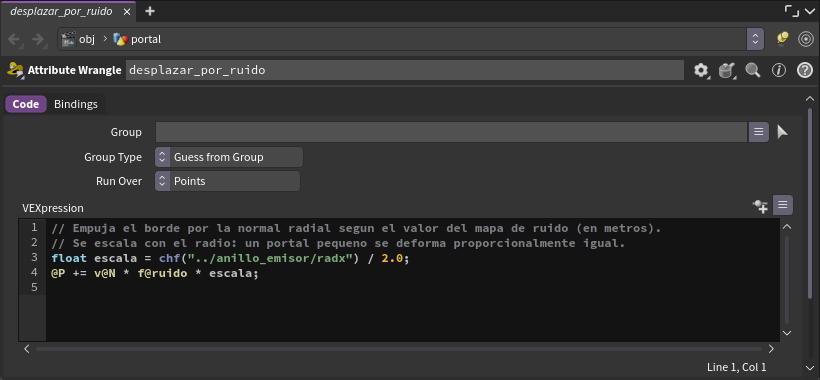Open the network path dropdown
Image resolution: width=820 pixels, height=380 pixels.
[755, 39]
